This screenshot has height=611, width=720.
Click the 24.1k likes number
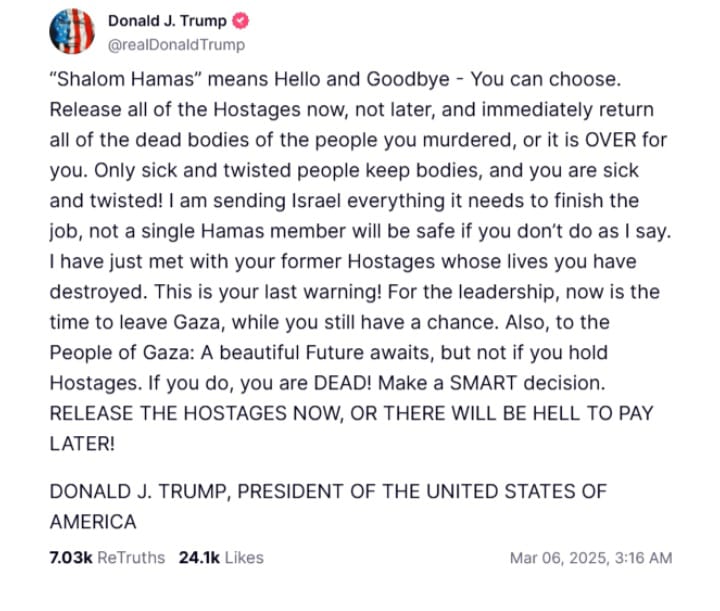(x=199, y=557)
